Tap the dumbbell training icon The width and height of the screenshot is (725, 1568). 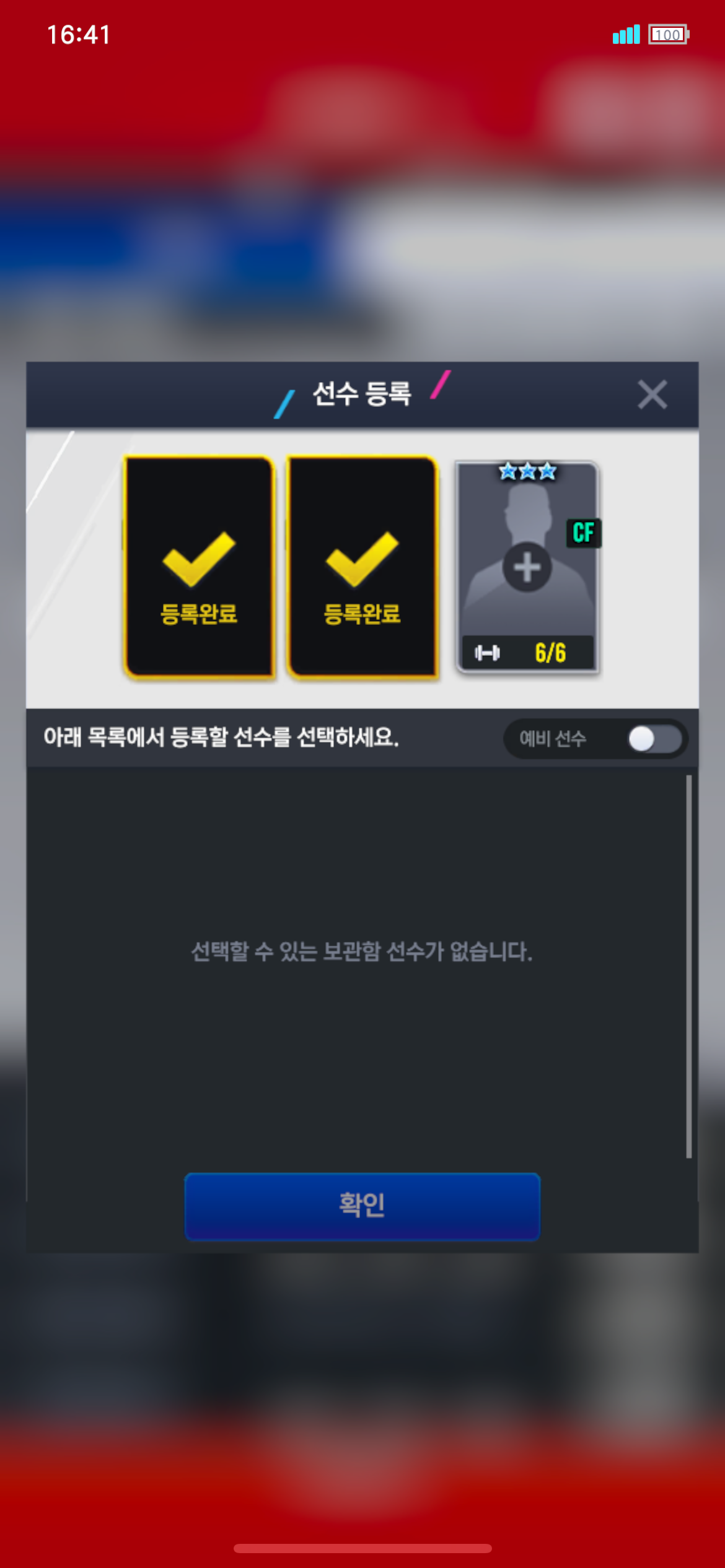[487, 653]
